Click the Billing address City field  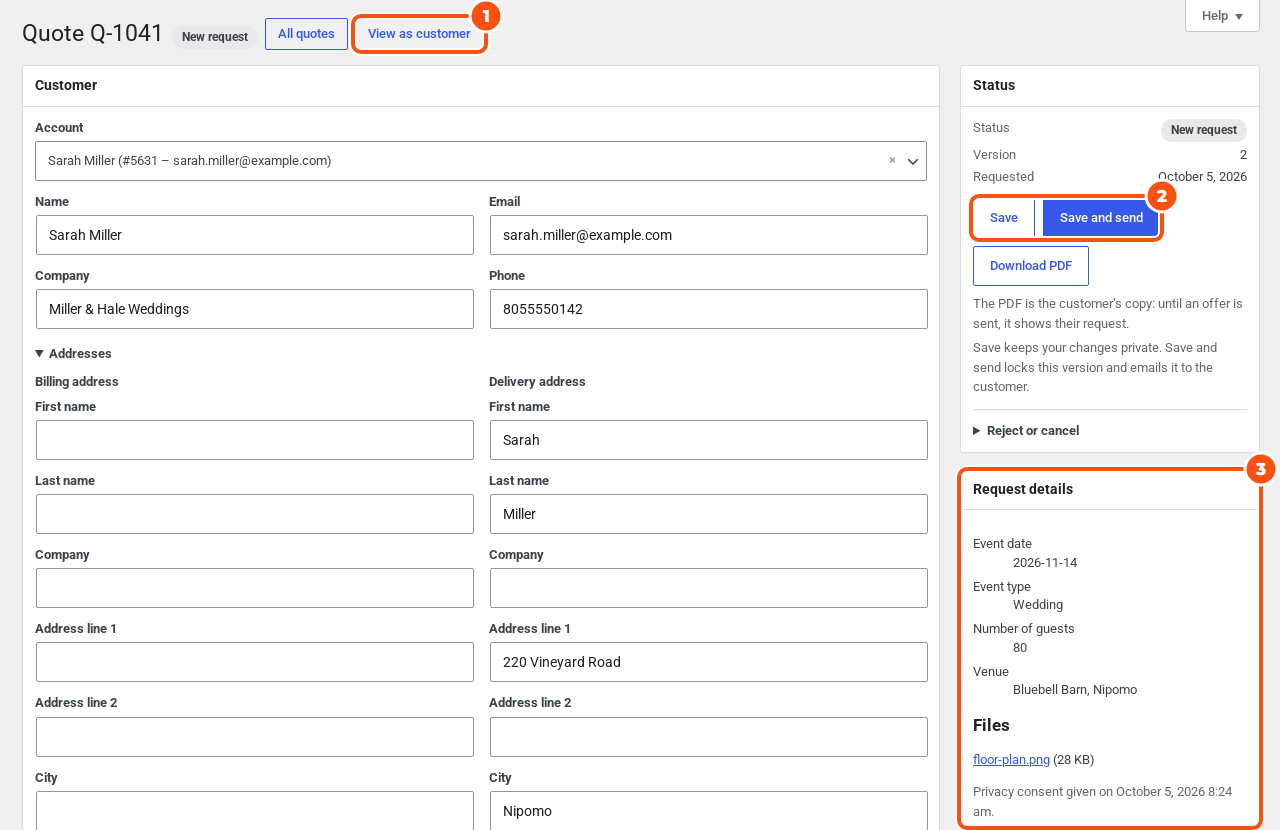[255, 810]
